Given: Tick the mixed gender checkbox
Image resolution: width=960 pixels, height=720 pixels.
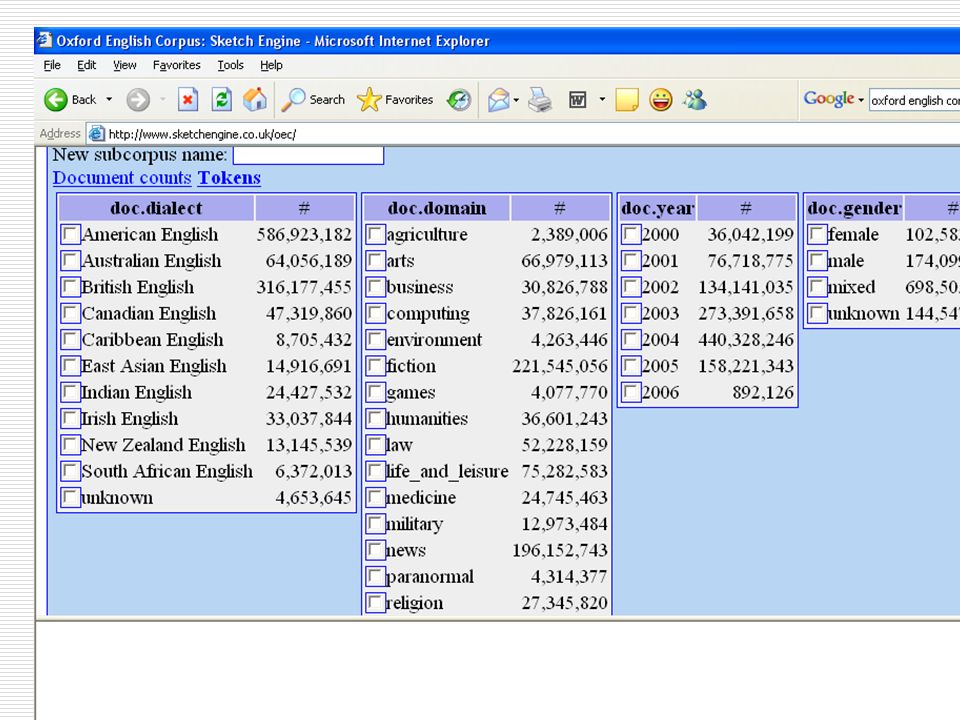Looking at the screenshot, I should click(x=817, y=287).
